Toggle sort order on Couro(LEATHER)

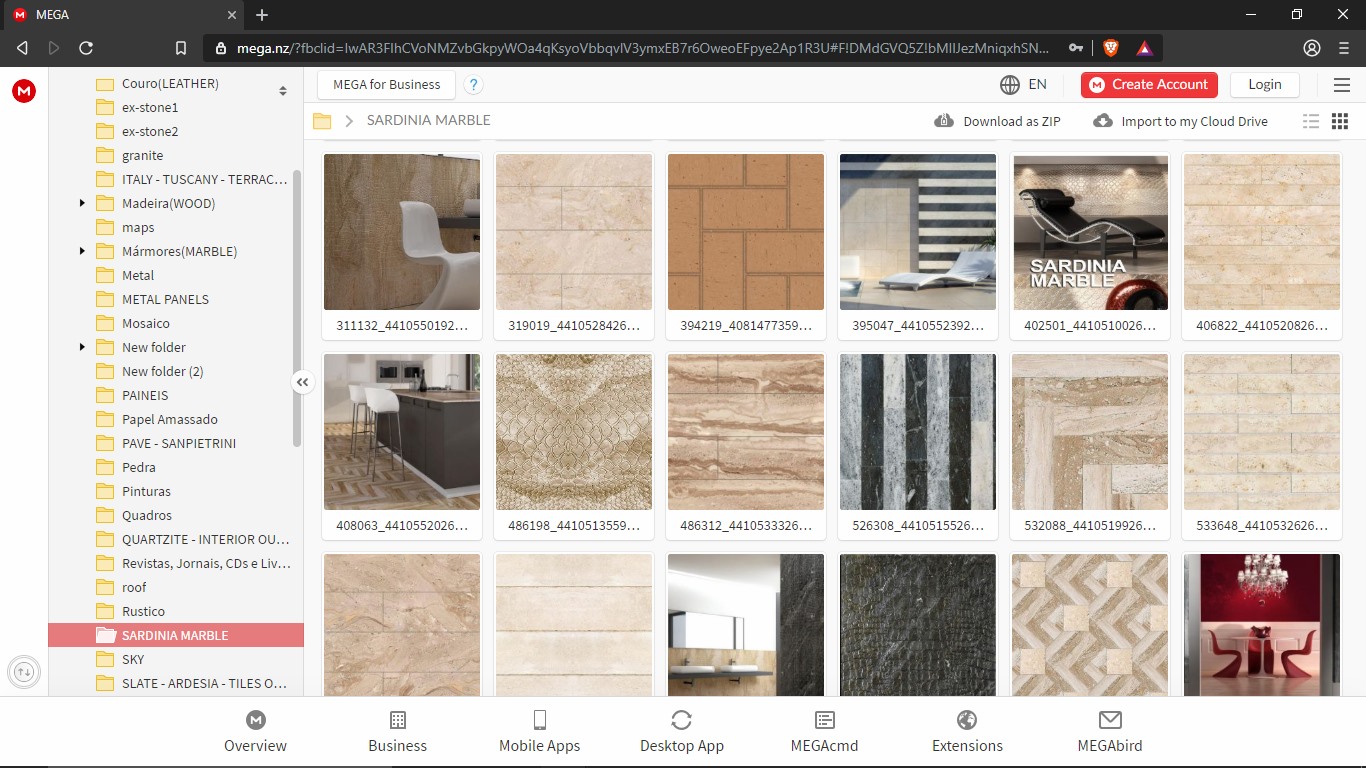point(282,88)
